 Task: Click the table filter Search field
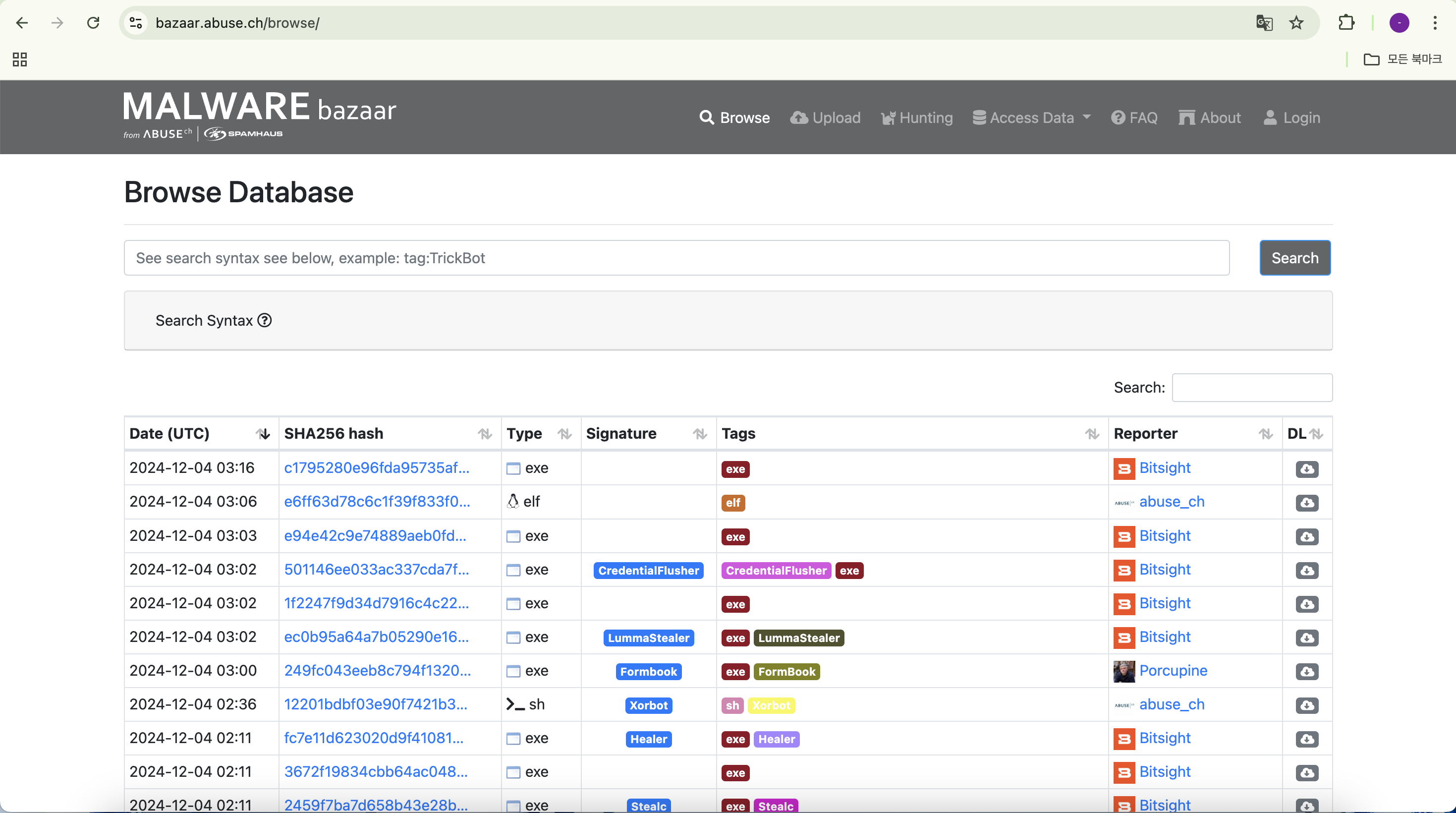1251,388
